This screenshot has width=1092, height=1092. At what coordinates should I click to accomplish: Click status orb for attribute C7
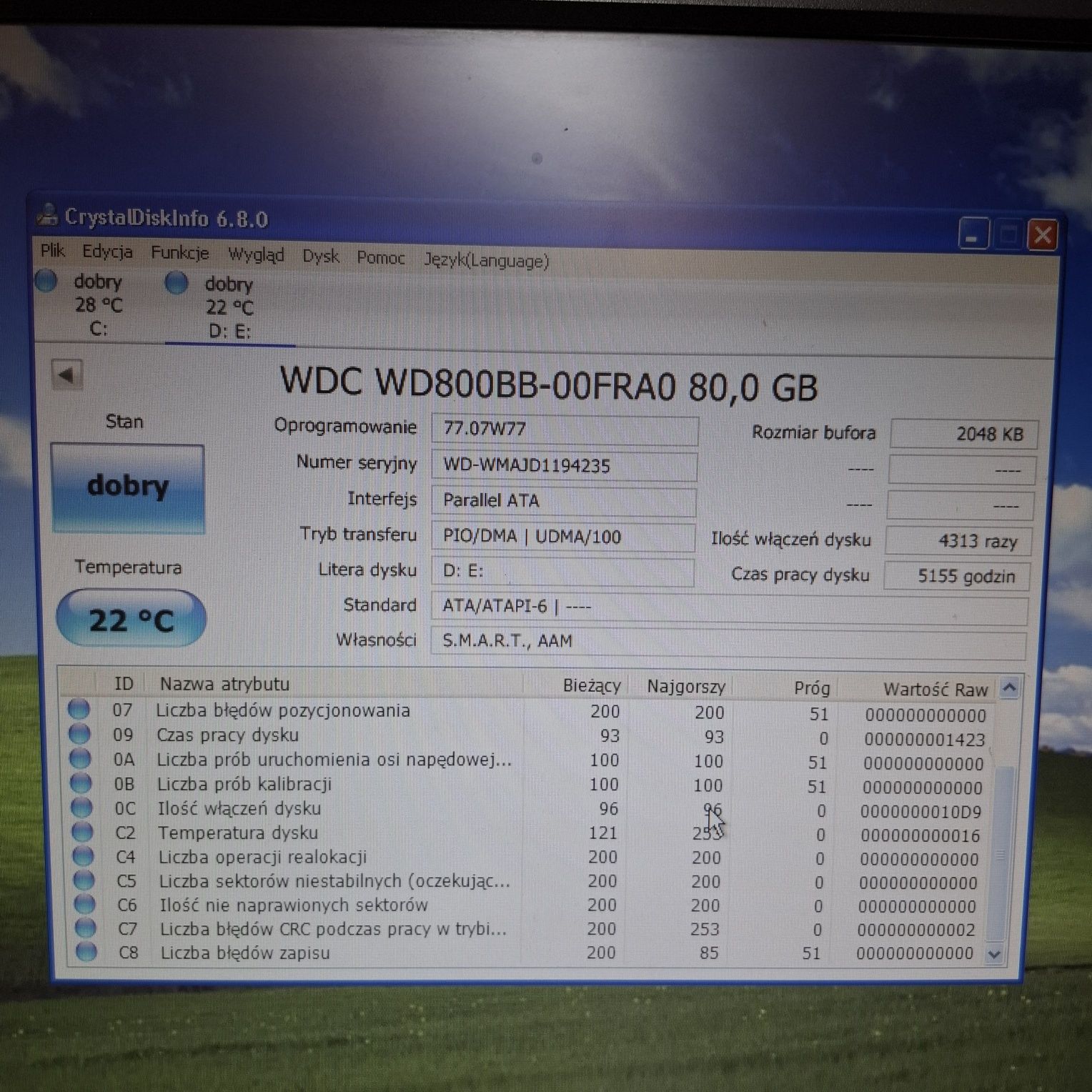[x=85, y=928]
